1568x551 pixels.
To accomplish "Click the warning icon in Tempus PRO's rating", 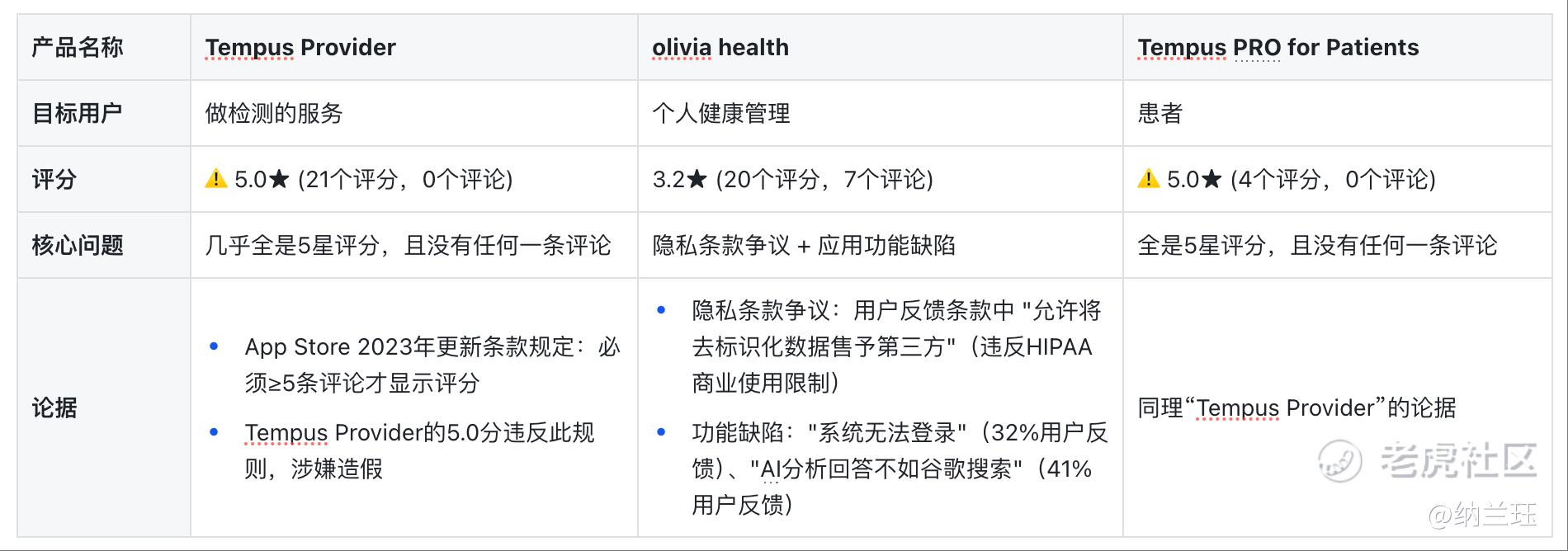I will 1148,178.
